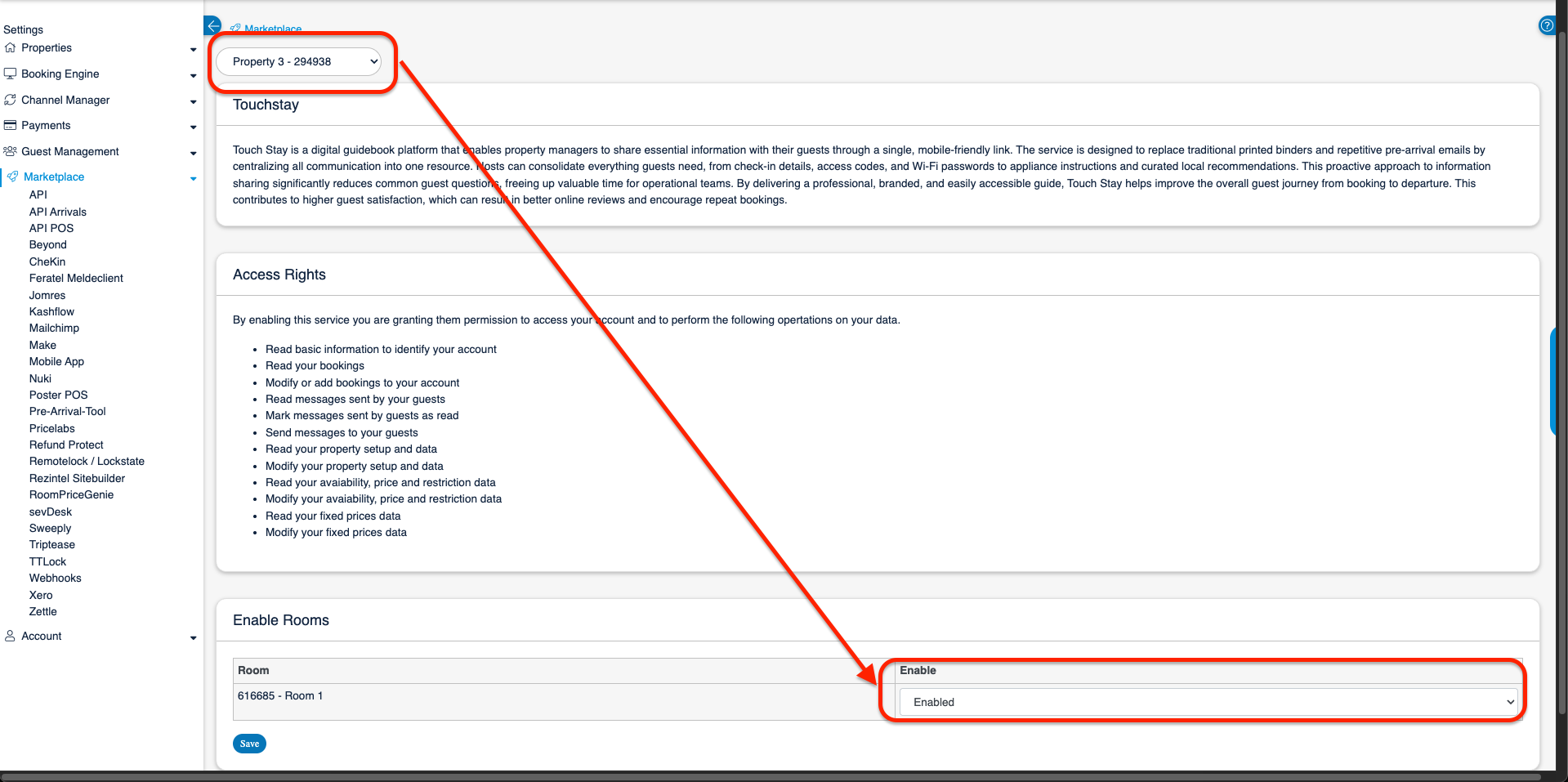This screenshot has width=1568, height=782.
Task: Open Pricelabs integration page
Action: point(52,428)
